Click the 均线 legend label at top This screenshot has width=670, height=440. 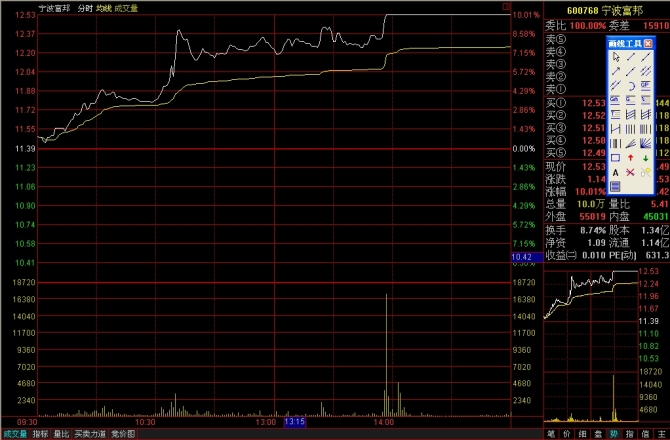[102, 7]
